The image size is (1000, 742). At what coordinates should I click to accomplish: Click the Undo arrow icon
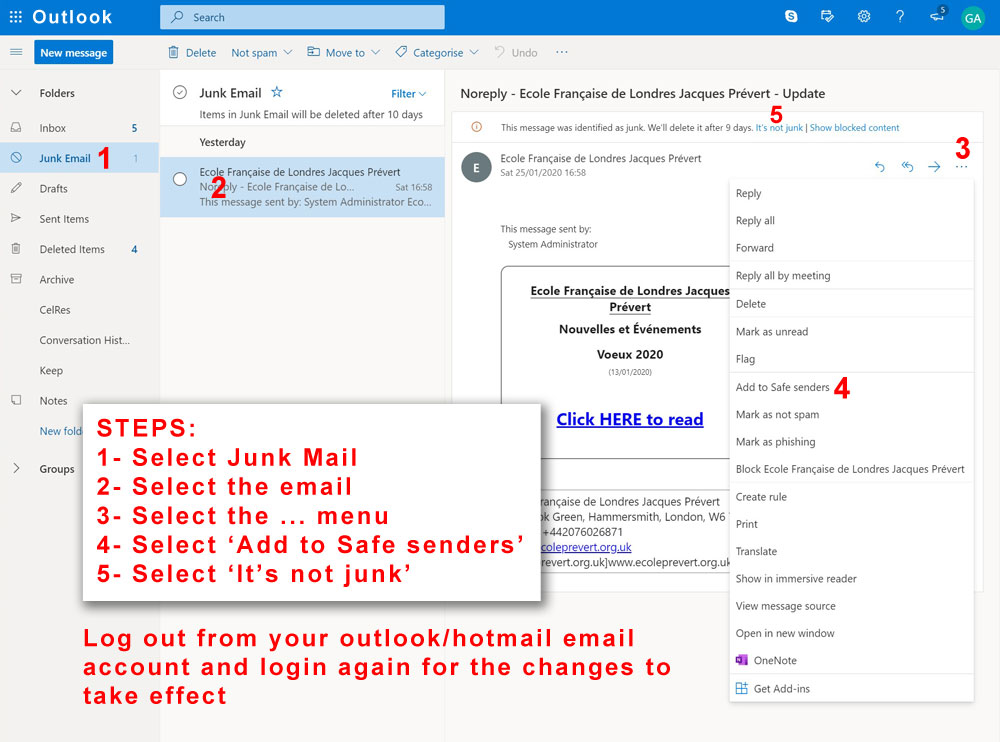point(499,52)
